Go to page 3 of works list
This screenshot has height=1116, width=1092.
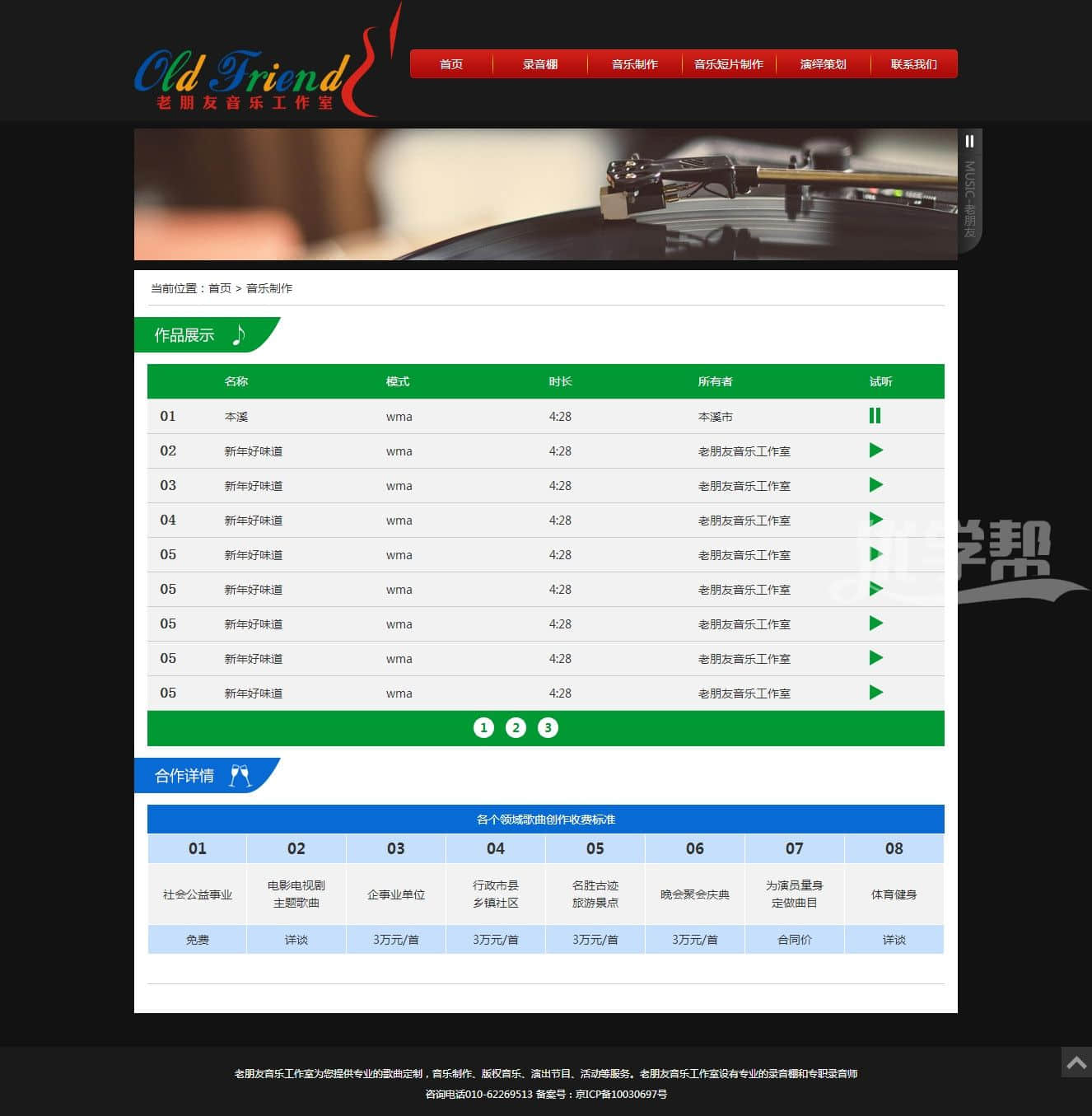pyautogui.click(x=548, y=728)
